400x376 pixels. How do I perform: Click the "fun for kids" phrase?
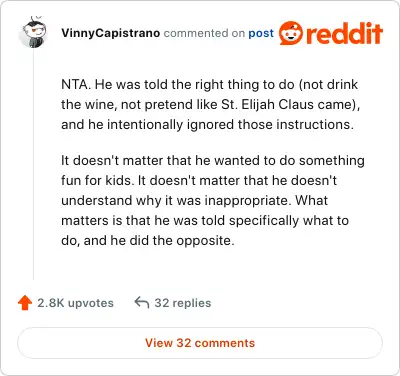(96, 181)
